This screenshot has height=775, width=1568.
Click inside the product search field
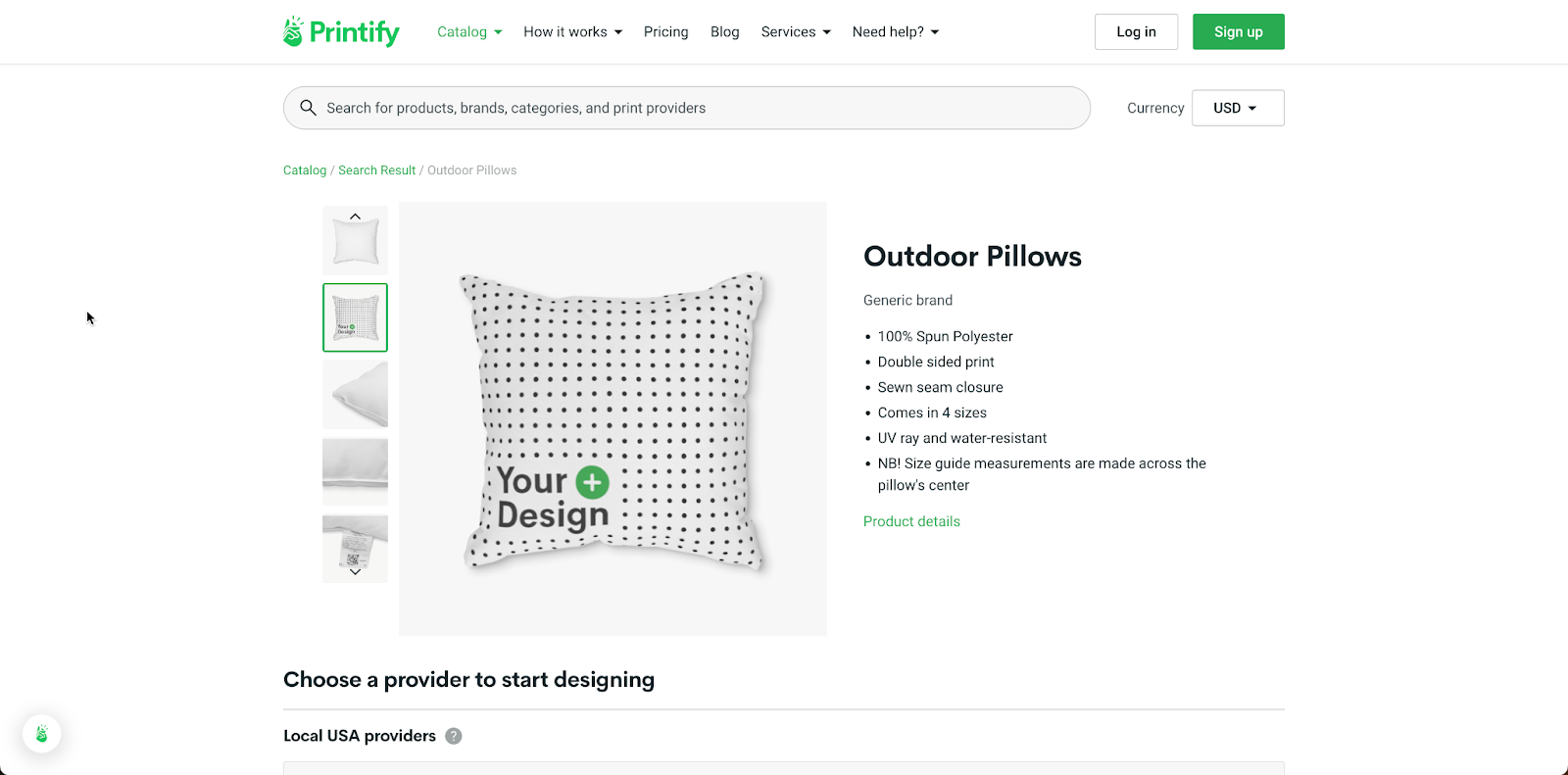coord(686,108)
